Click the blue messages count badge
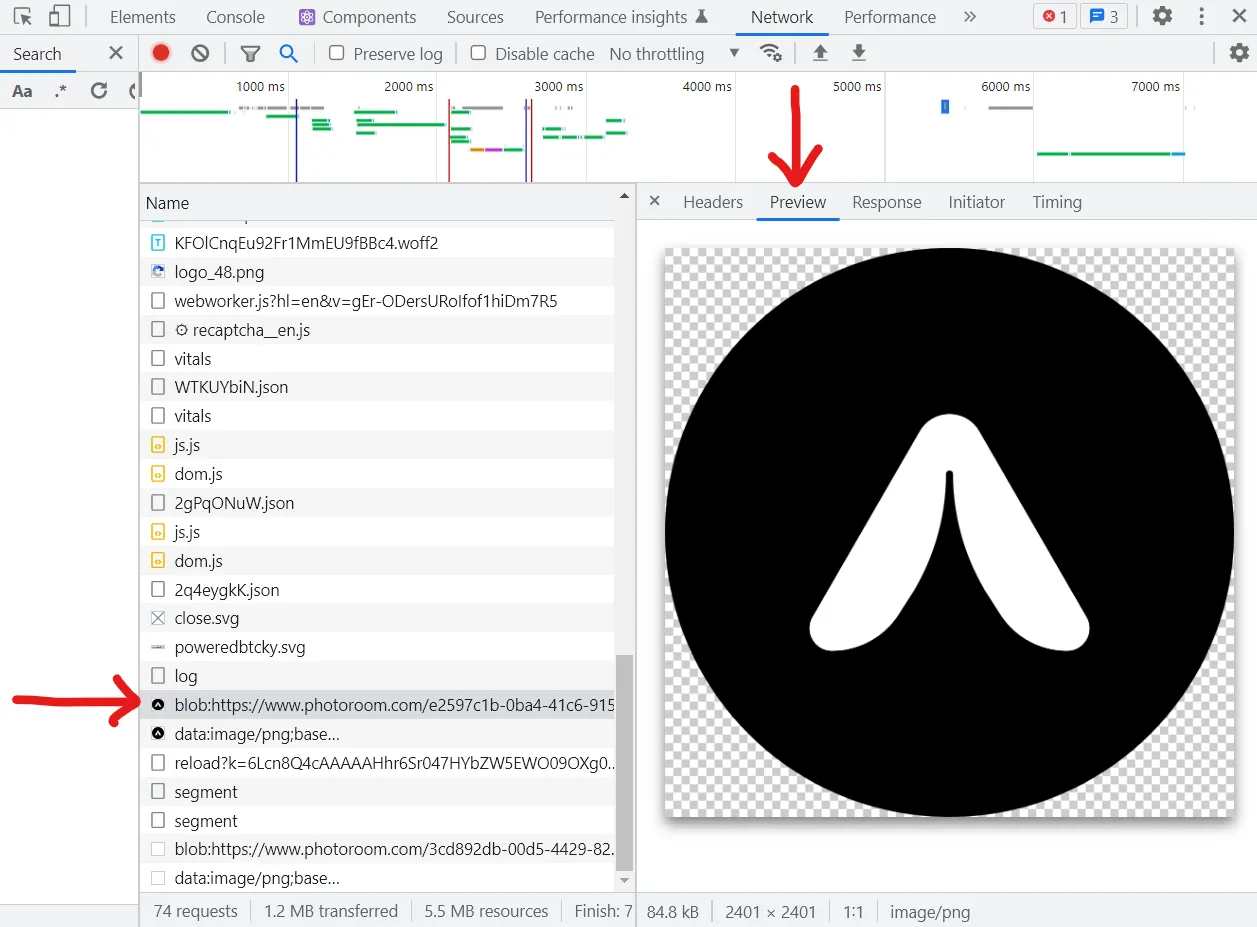 pyautogui.click(x=1104, y=17)
